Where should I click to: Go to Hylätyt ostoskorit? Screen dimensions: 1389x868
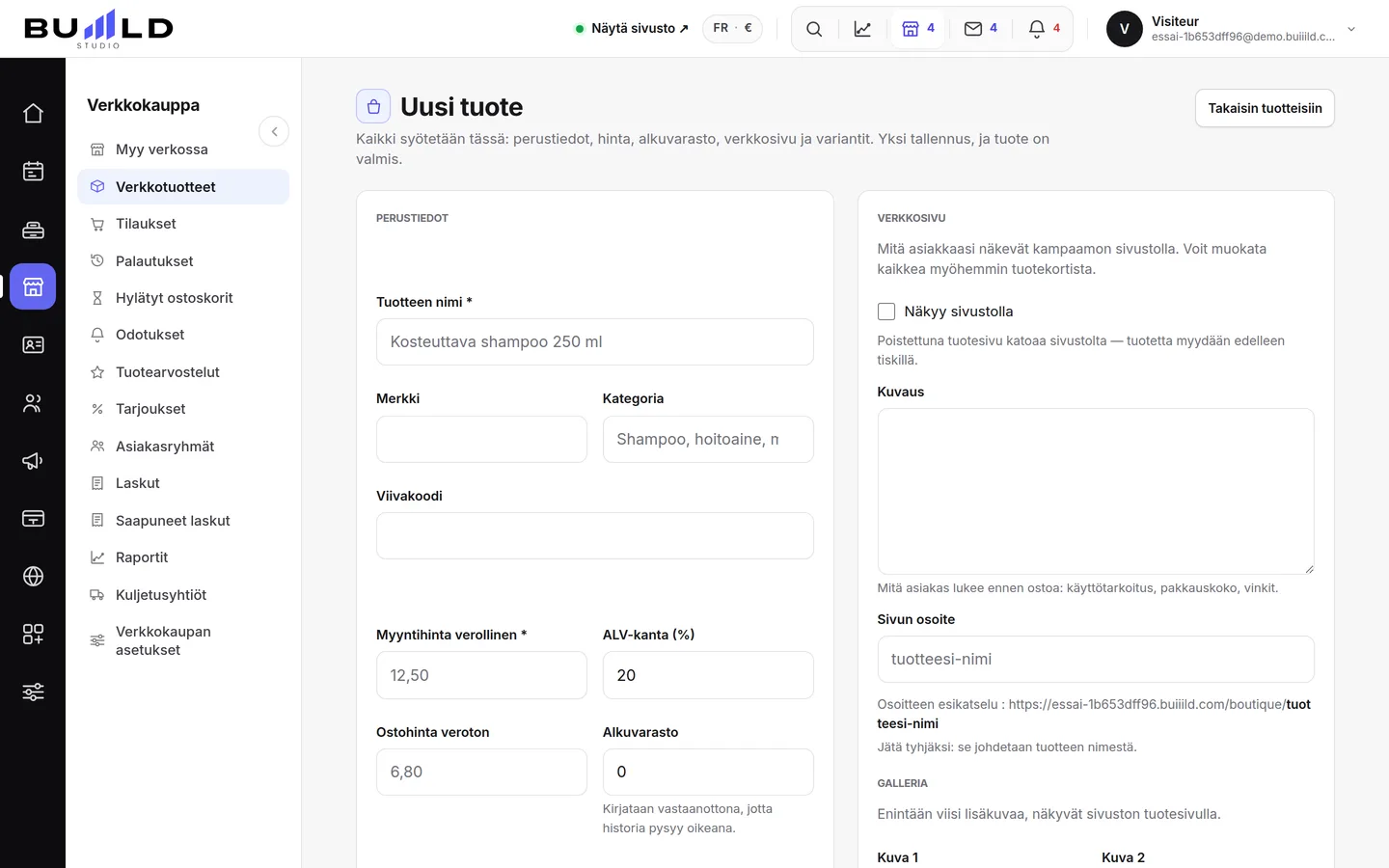pyautogui.click(x=183, y=298)
